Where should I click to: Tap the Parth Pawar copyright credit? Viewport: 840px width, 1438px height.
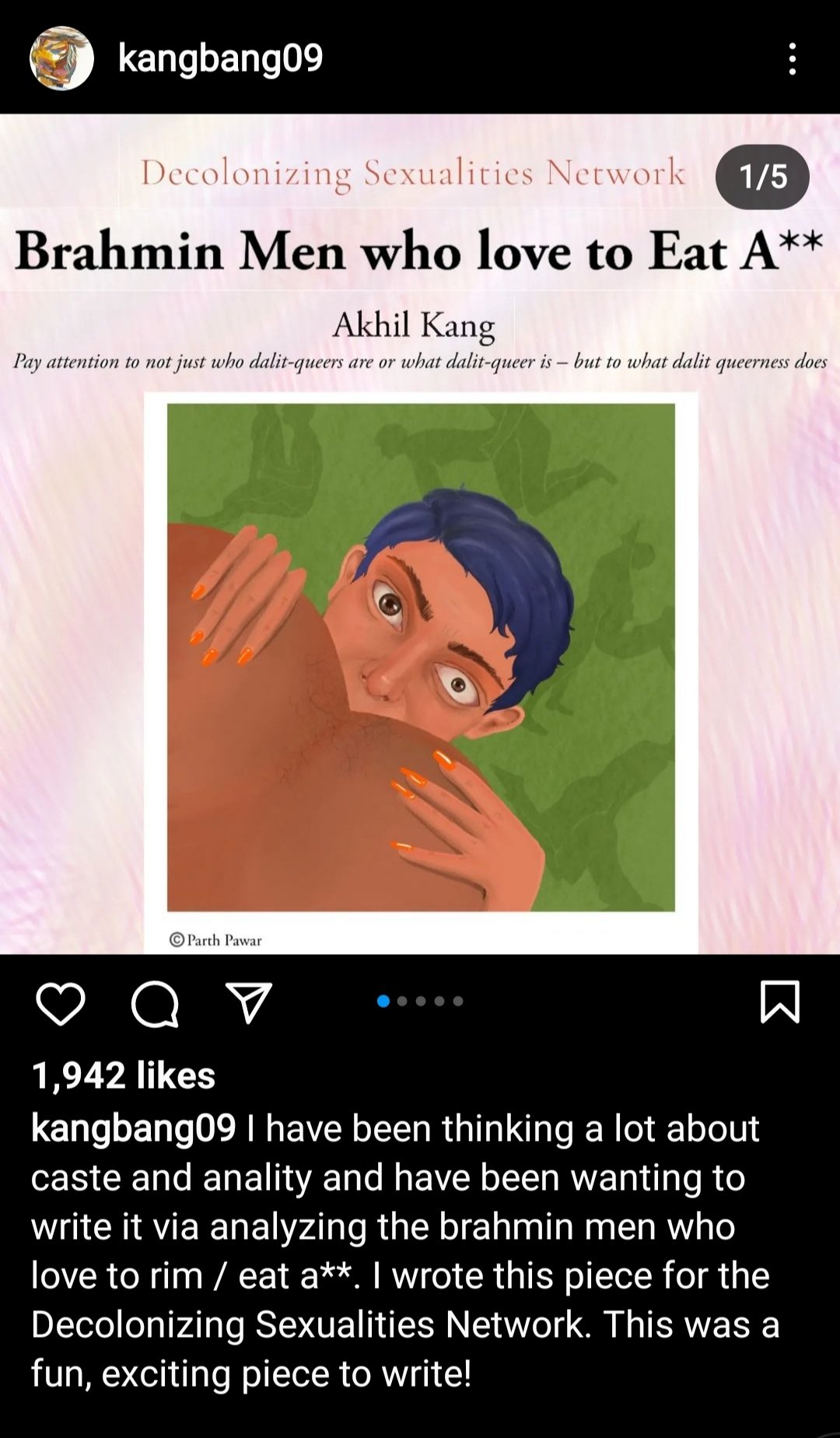click(x=215, y=940)
